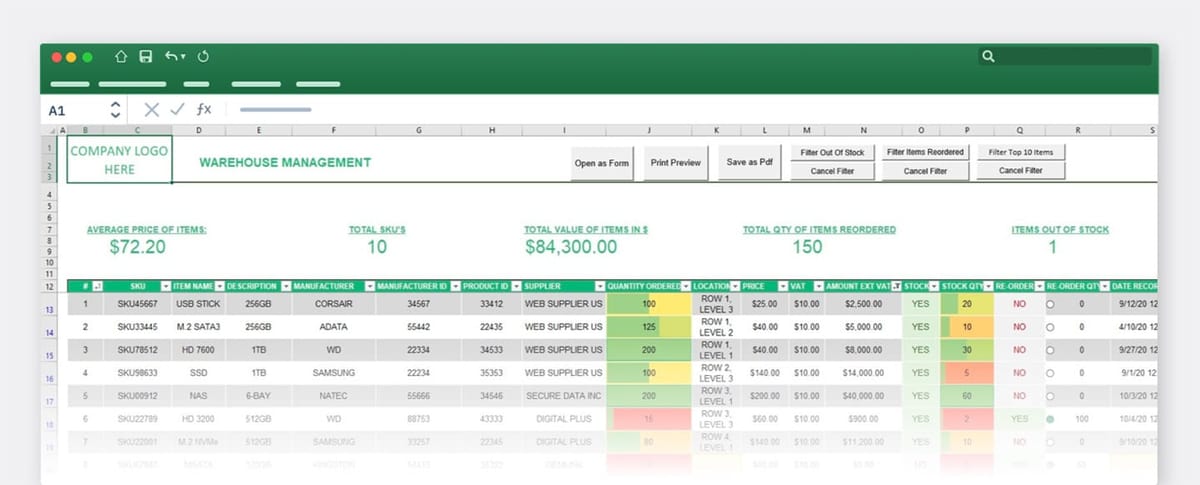Image resolution: width=1200 pixels, height=485 pixels.
Task: Open the STOCK QTY filter dropdown
Action: (x=987, y=286)
